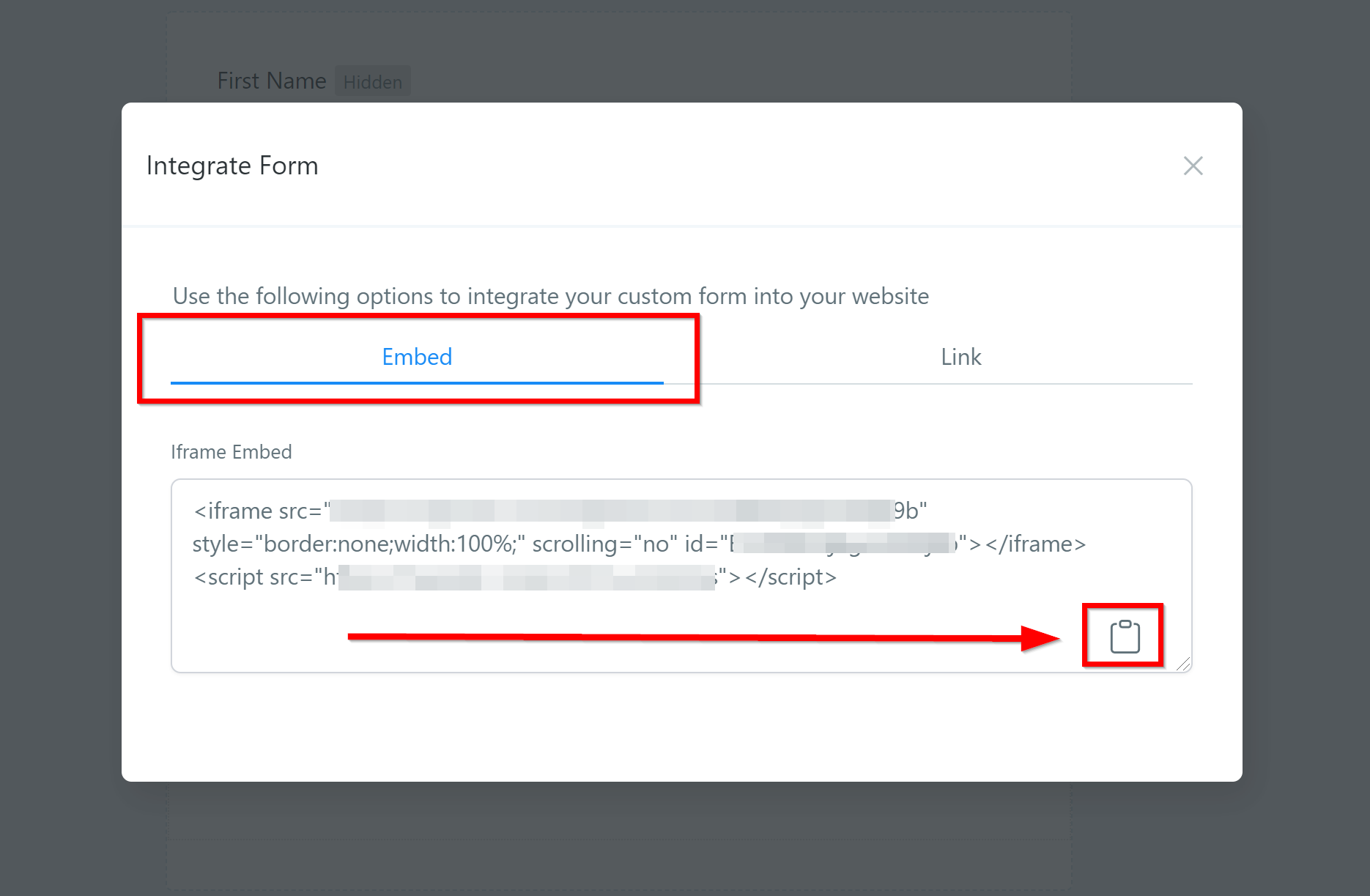Click the blurred script source URL

click(x=526, y=577)
